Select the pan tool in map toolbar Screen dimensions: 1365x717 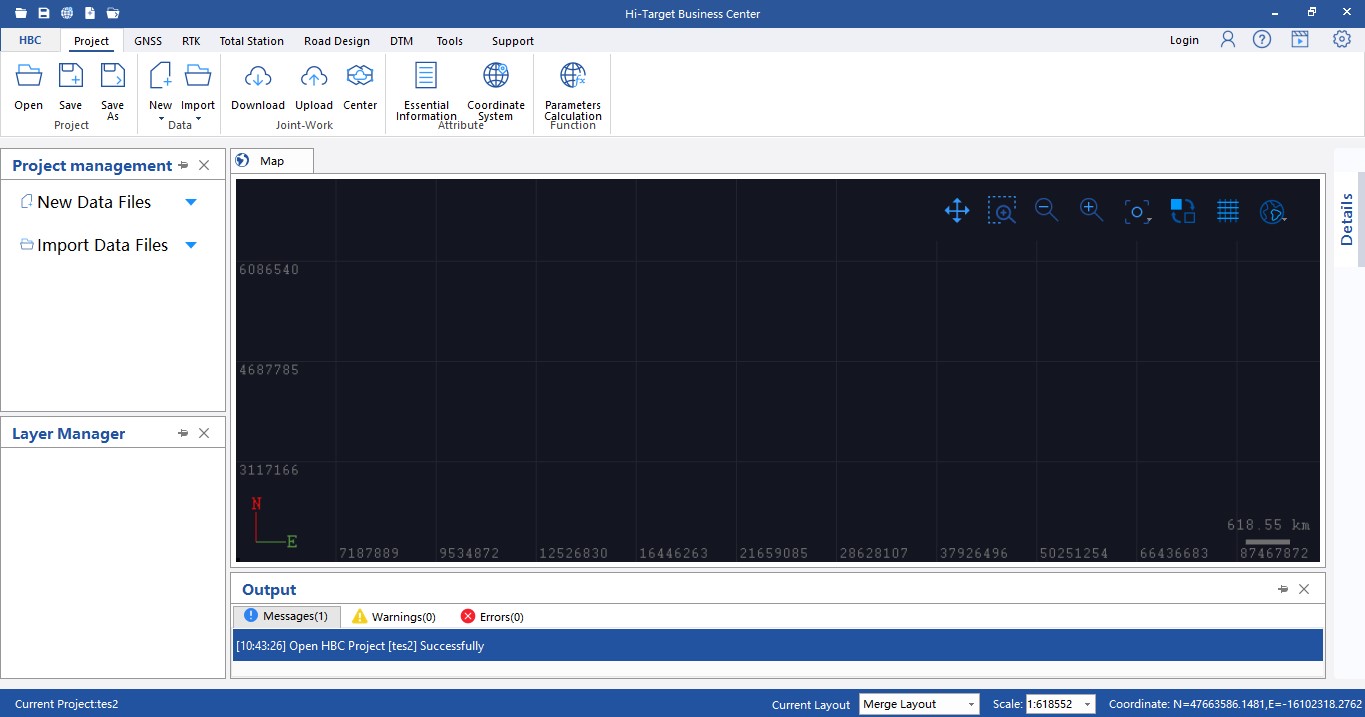(957, 211)
